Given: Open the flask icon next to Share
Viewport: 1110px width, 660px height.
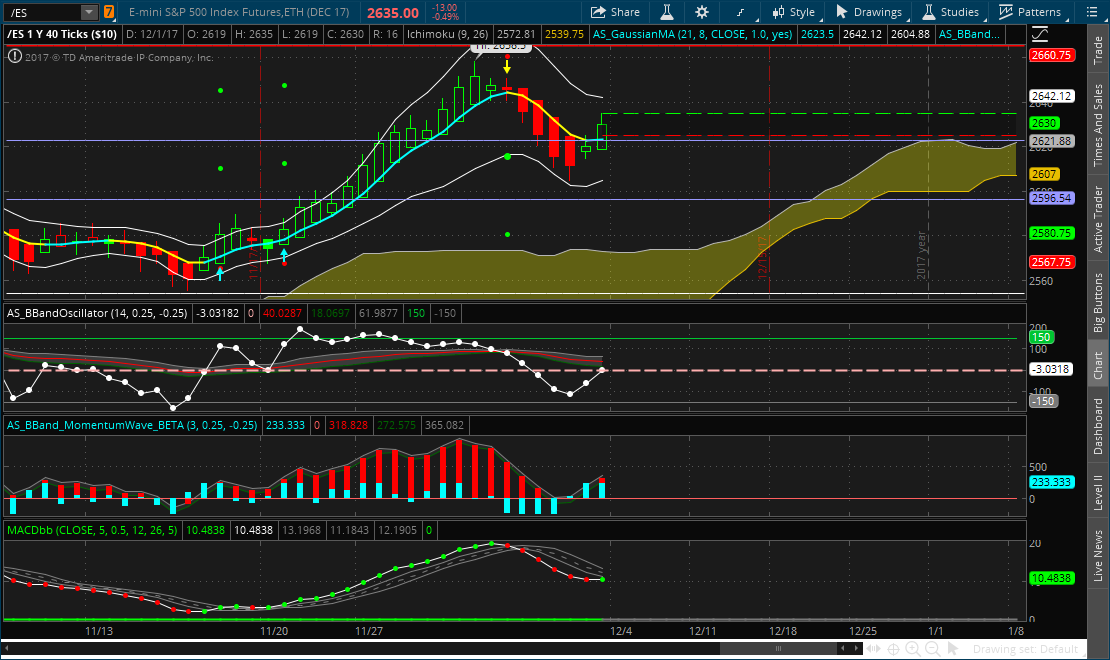Looking at the screenshot, I should (x=666, y=12).
